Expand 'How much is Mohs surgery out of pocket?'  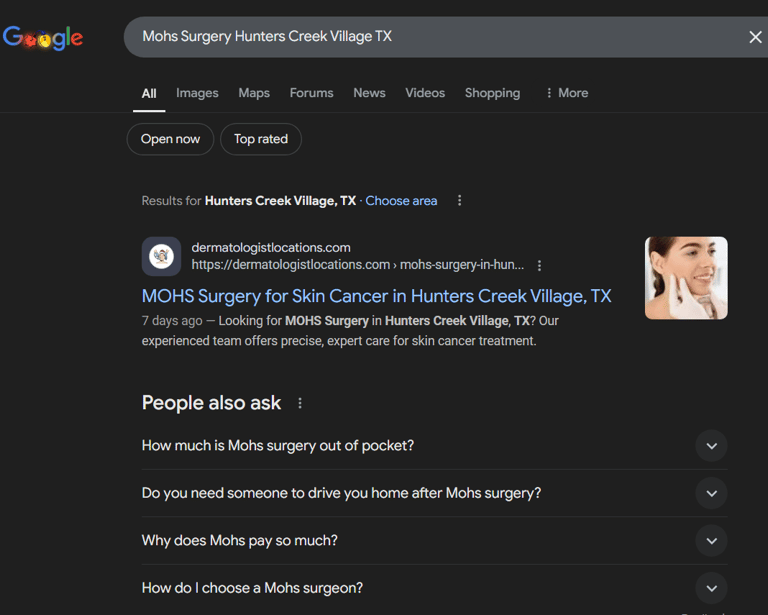pos(434,446)
